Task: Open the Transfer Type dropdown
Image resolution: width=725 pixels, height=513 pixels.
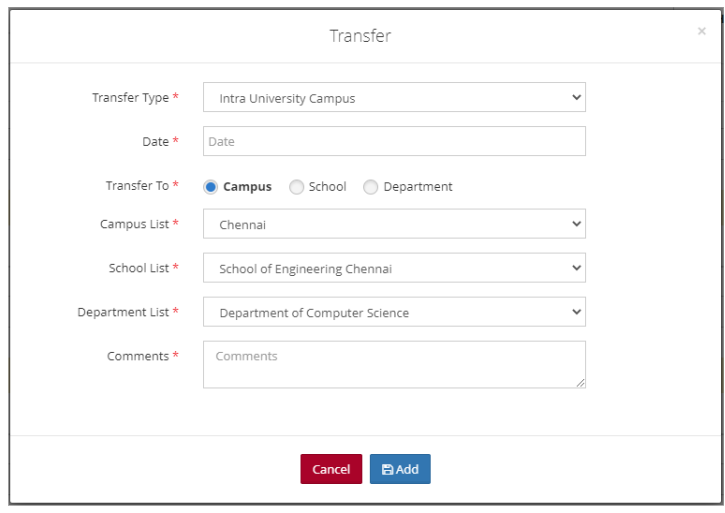Action: (394, 98)
